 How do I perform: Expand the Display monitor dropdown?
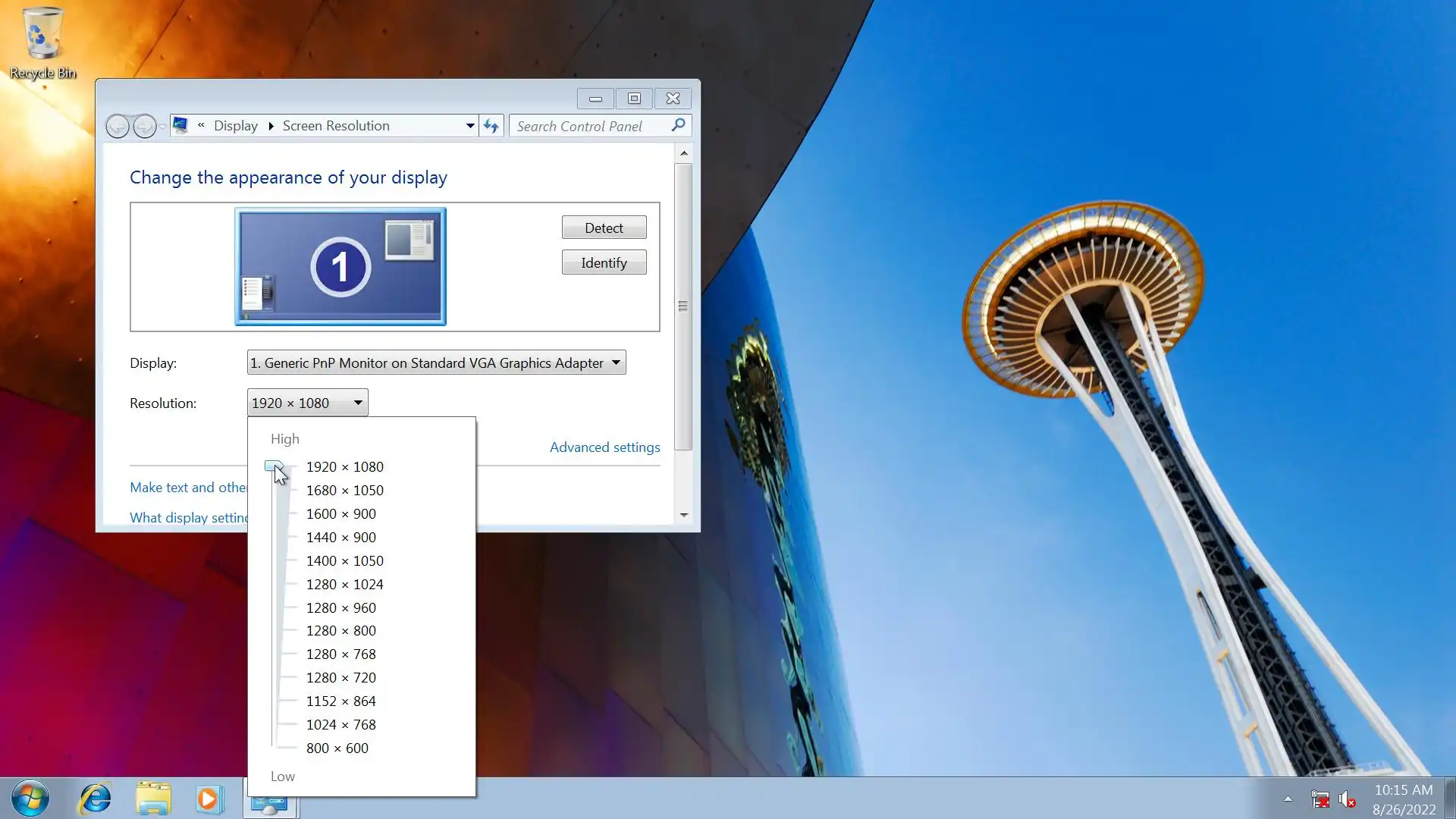616,363
